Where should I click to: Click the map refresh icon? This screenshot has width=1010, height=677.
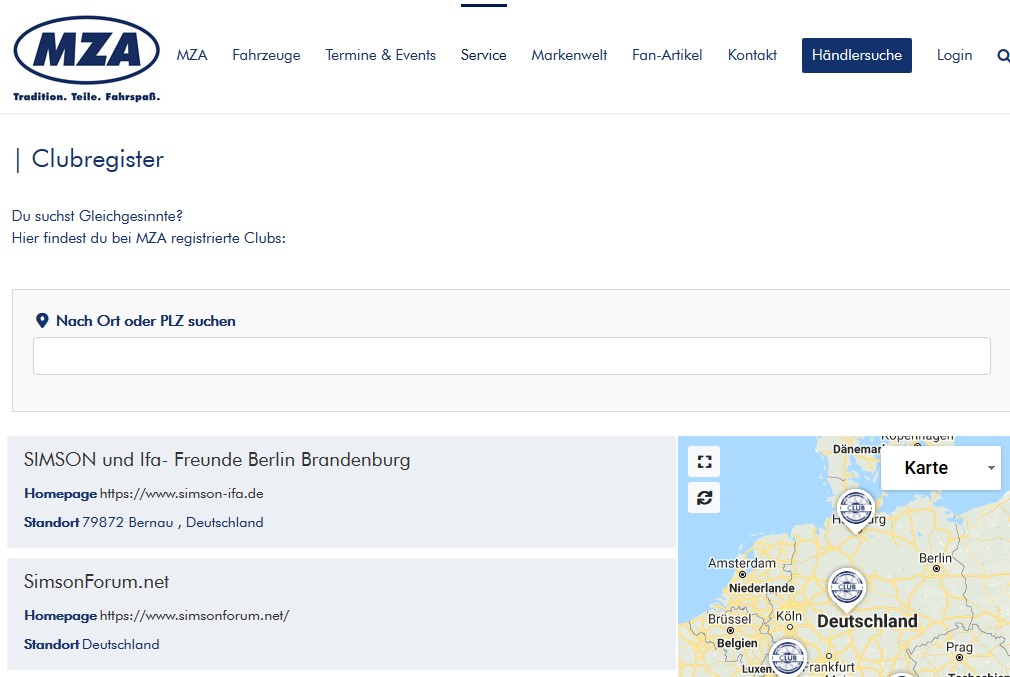(704, 497)
